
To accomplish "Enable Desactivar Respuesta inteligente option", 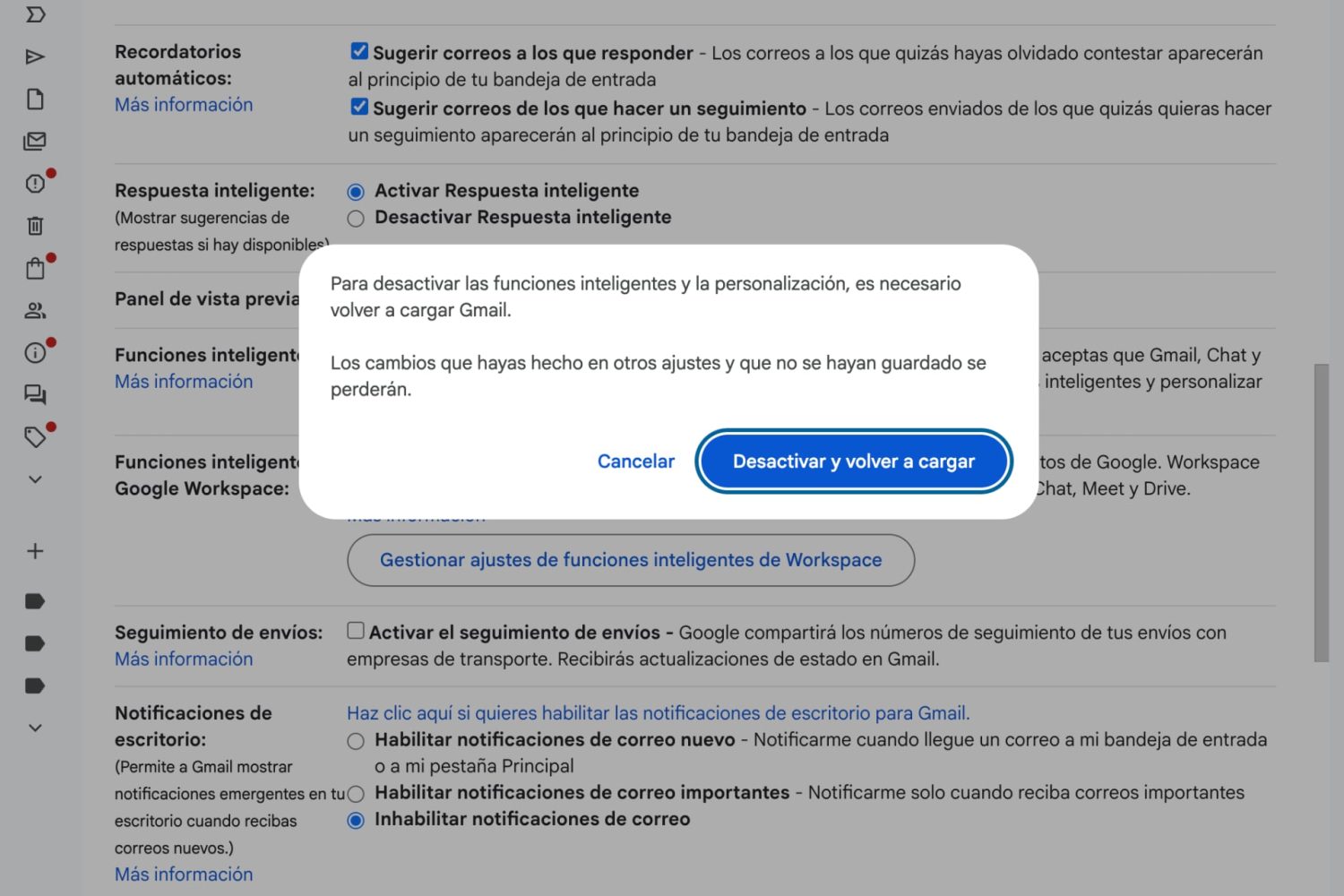I will [356, 218].
